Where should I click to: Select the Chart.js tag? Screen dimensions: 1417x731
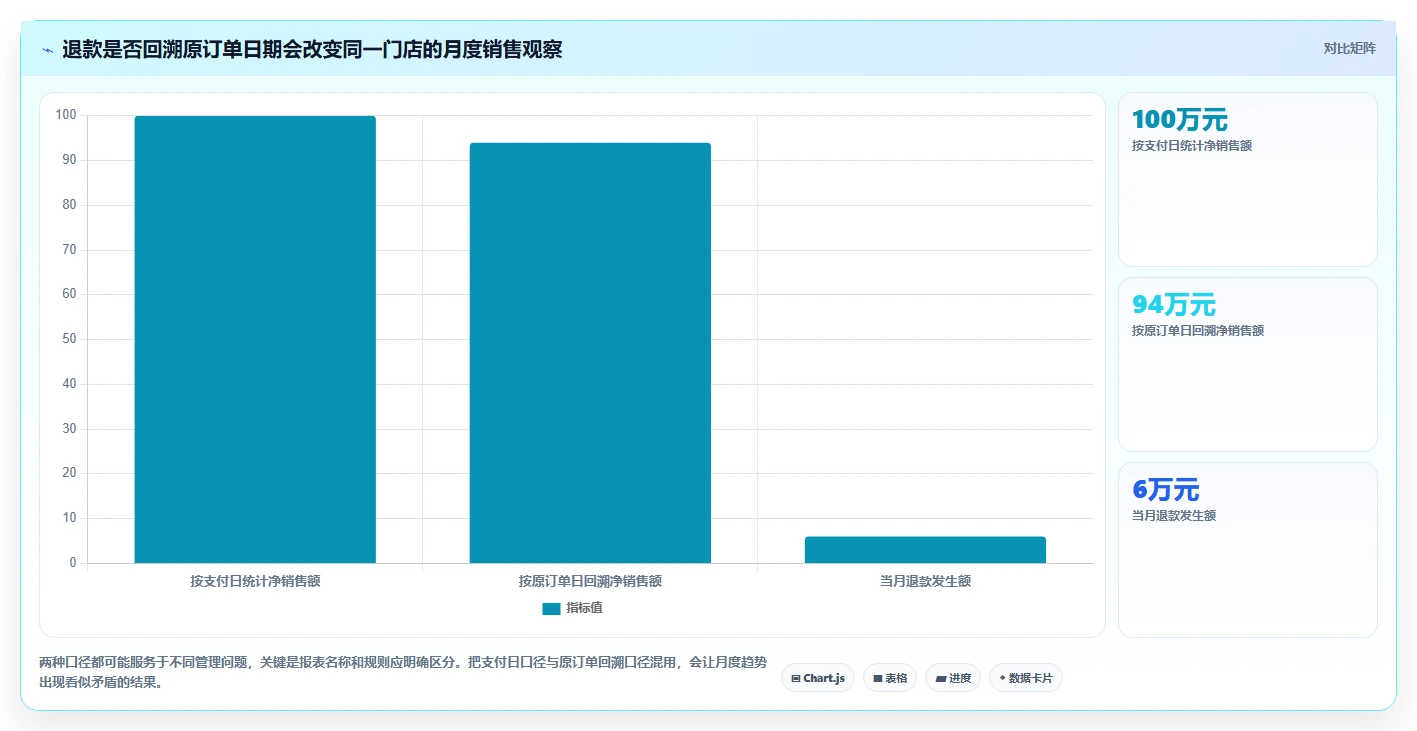pyautogui.click(x=818, y=678)
